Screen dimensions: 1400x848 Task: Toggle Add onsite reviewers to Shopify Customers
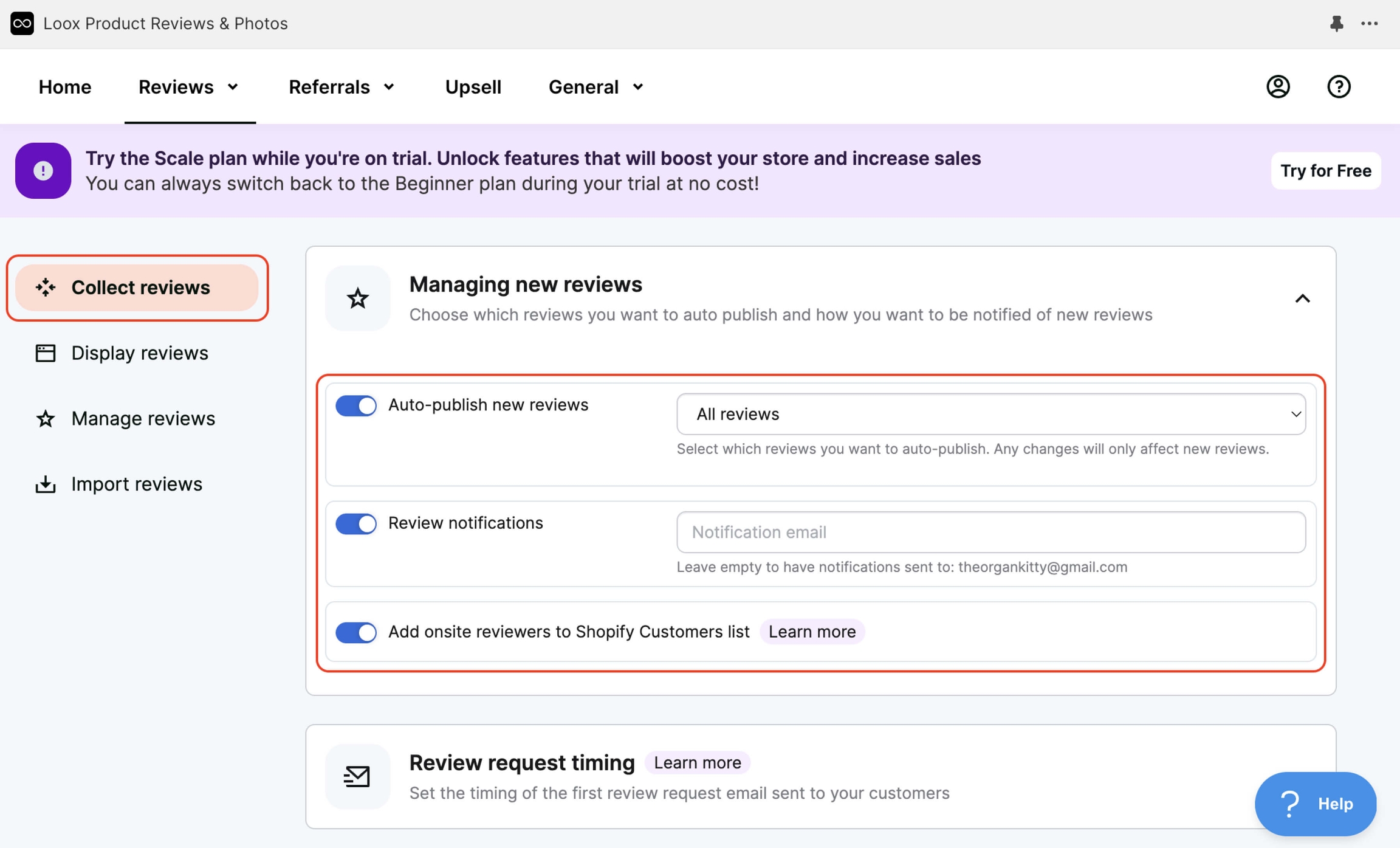click(356, 632)
